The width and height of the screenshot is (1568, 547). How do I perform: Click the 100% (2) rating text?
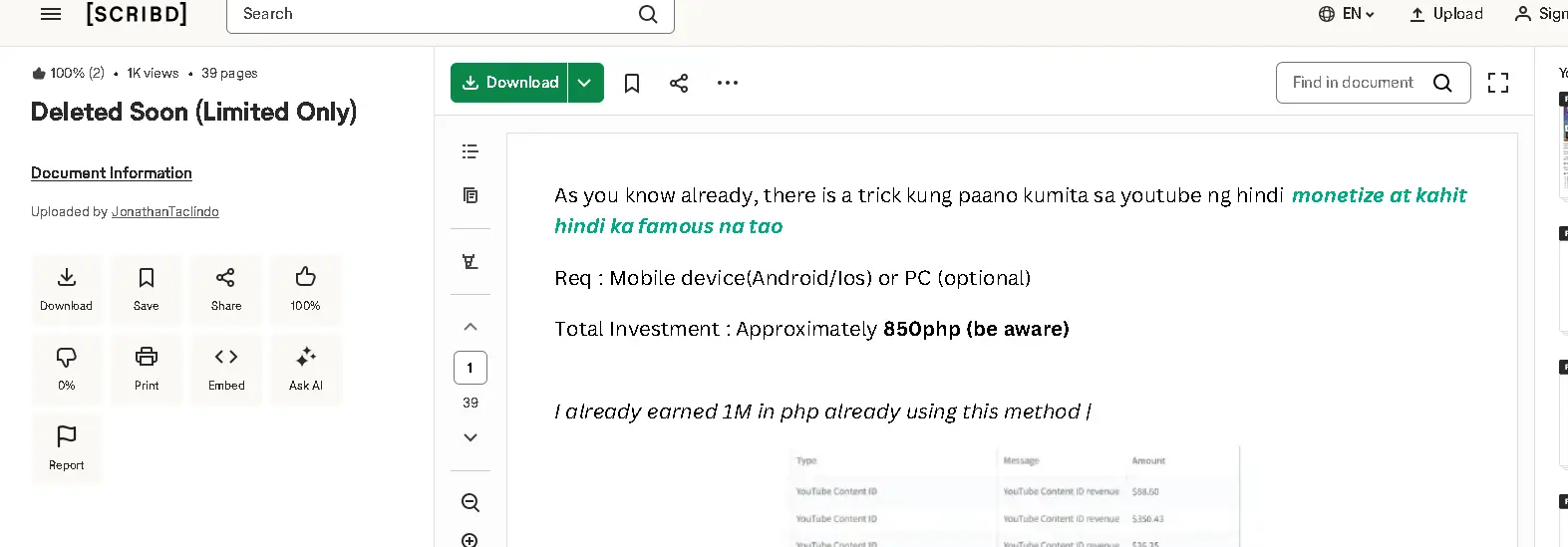(68, 74)
